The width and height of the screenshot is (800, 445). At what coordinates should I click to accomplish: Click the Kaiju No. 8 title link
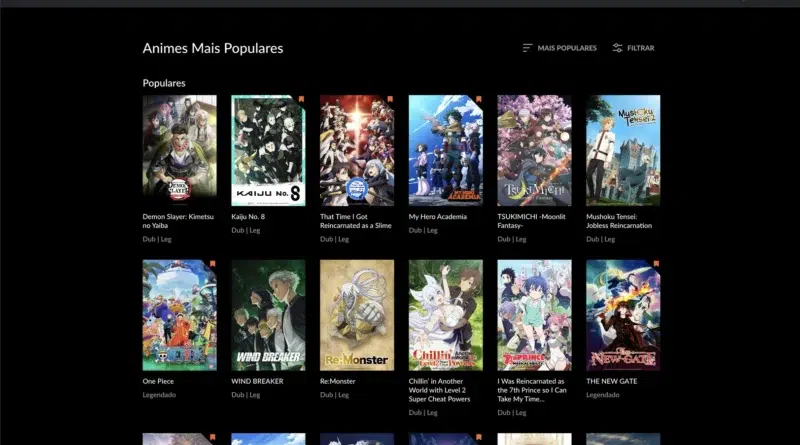point(248,216)
